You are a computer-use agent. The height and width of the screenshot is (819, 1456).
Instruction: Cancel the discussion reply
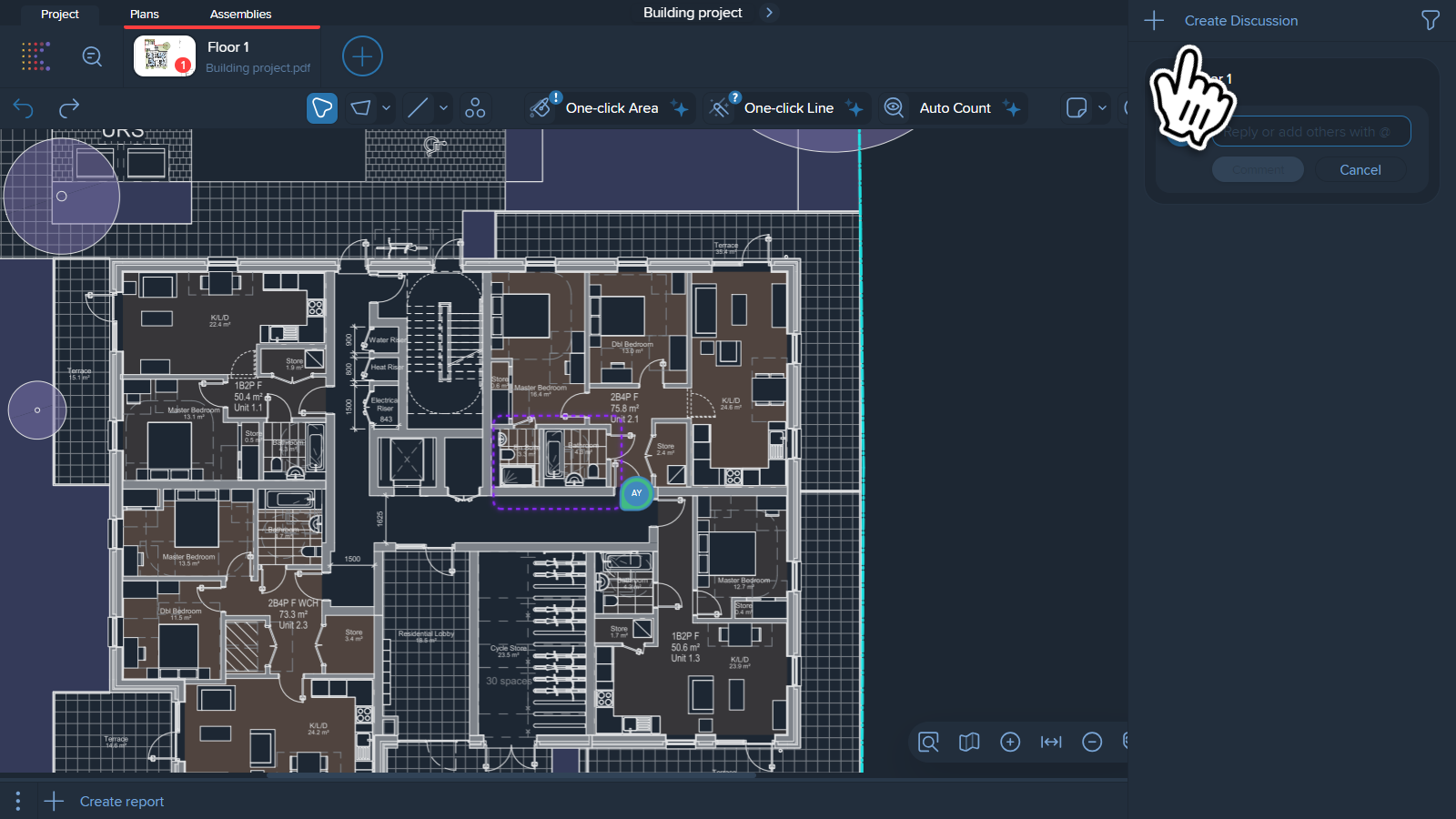(x=1360, y=170)
